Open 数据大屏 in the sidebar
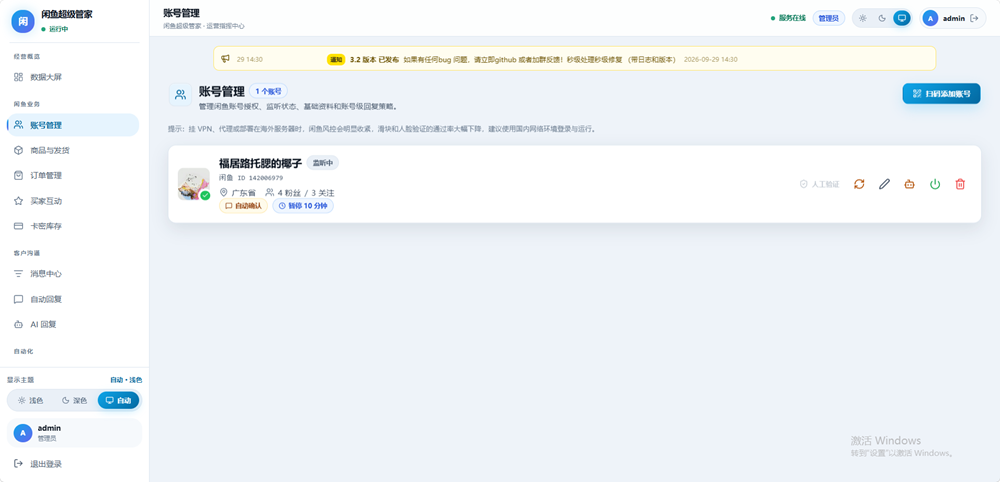The image size is (1000, 482). (73, 77)
